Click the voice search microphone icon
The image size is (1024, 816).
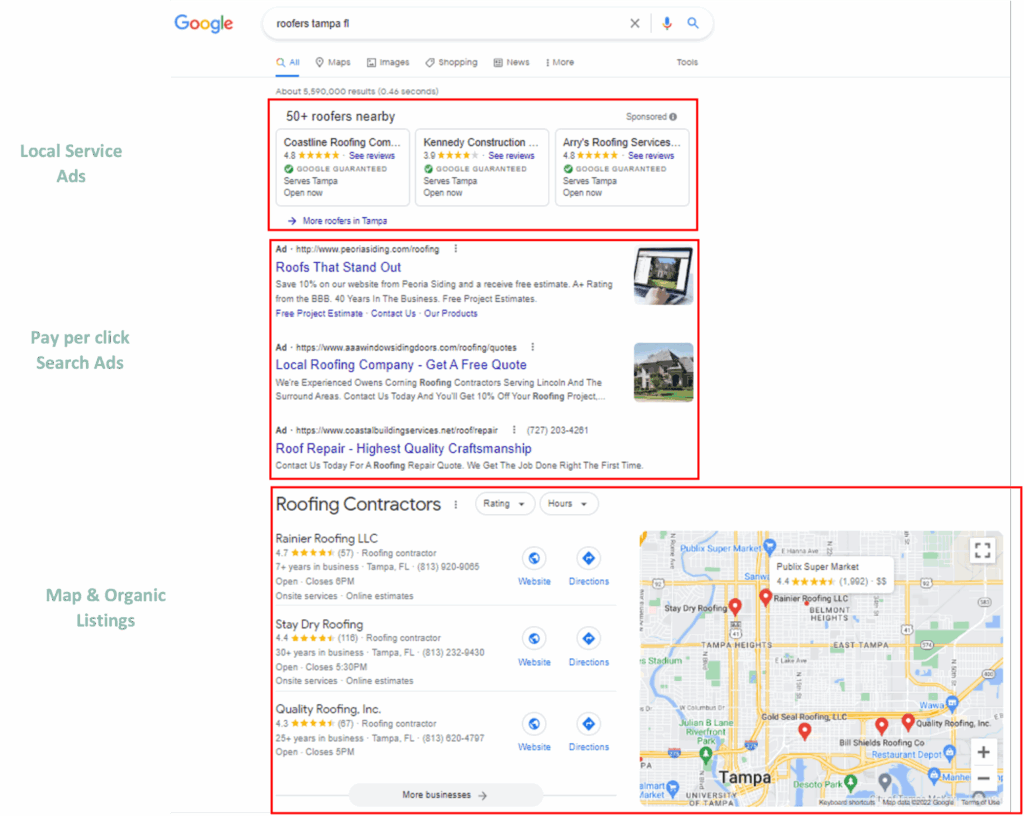pyautogui.click(x=667, y=23)
